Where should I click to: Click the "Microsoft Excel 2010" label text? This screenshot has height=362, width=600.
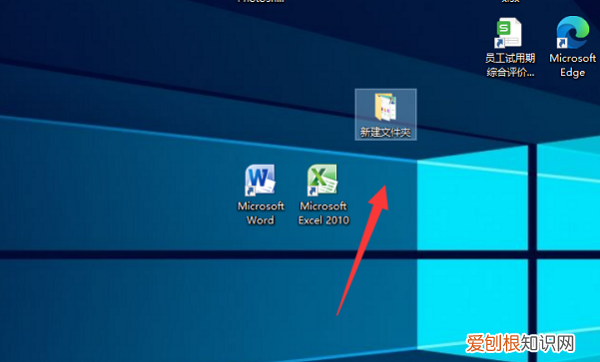coord(323,213)
